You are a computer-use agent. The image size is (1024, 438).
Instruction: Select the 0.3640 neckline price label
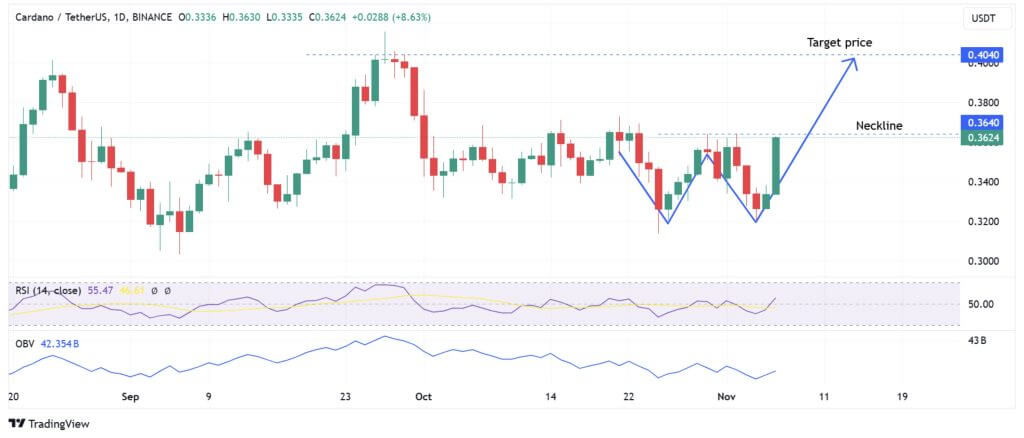coord(983,122)
